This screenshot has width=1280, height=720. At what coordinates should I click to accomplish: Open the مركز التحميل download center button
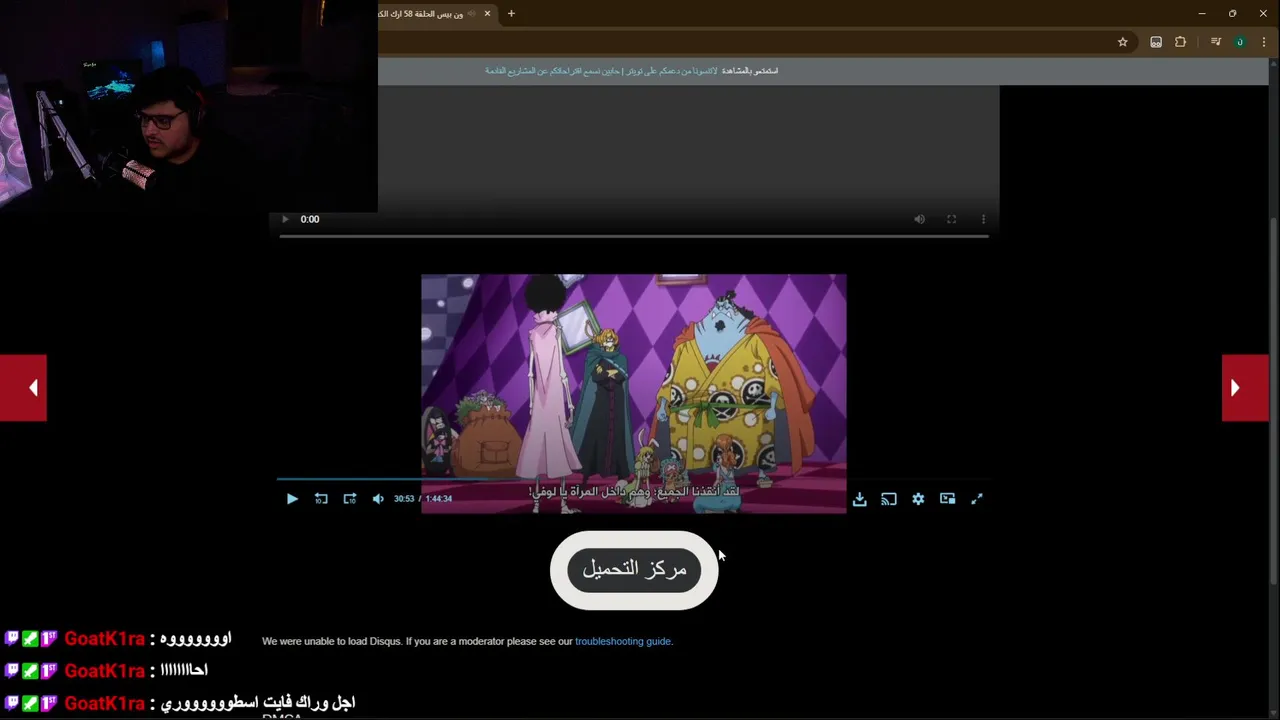(634, 569)
